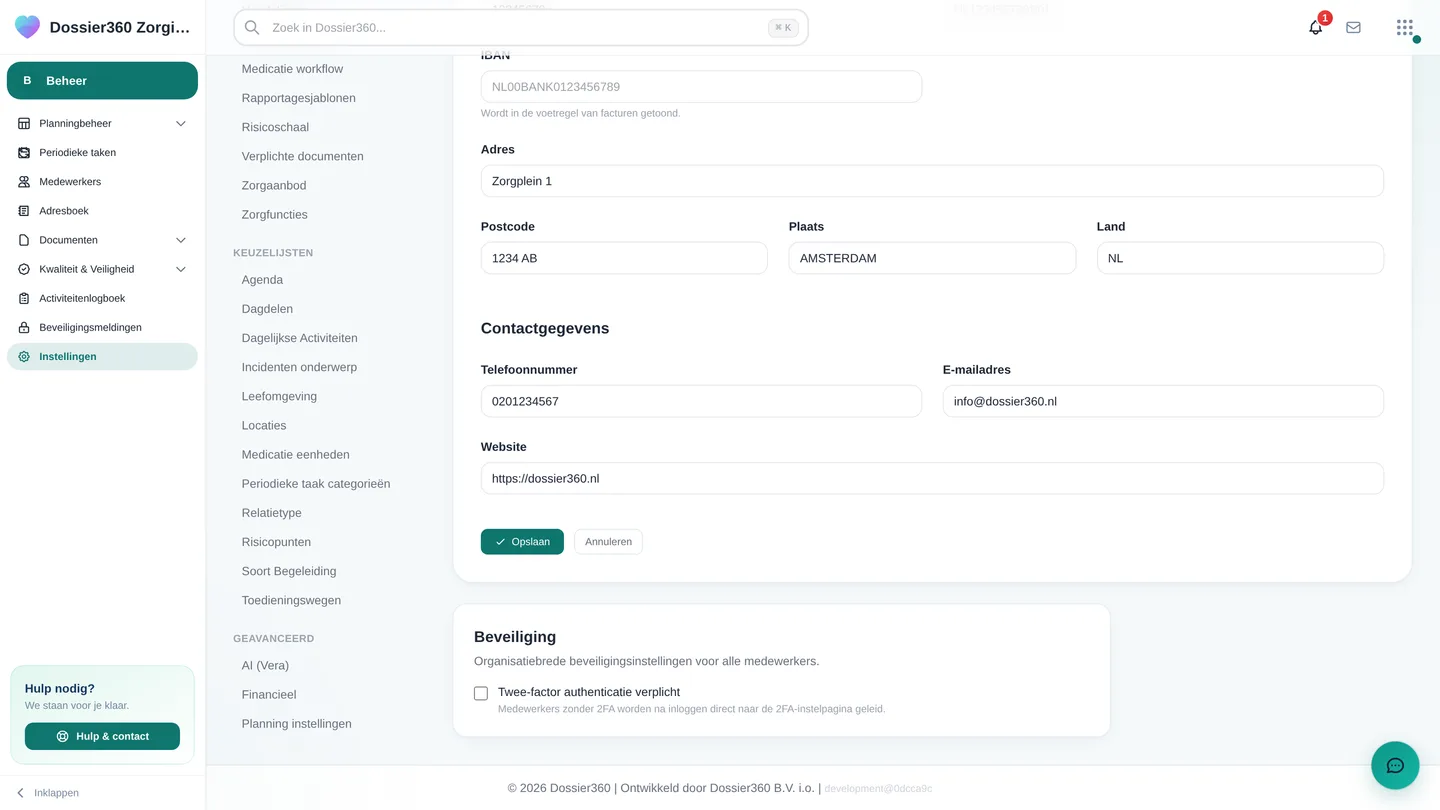The image size is (1440, 810).
Task: Click the Hulp & contact button
Action: 102,736
